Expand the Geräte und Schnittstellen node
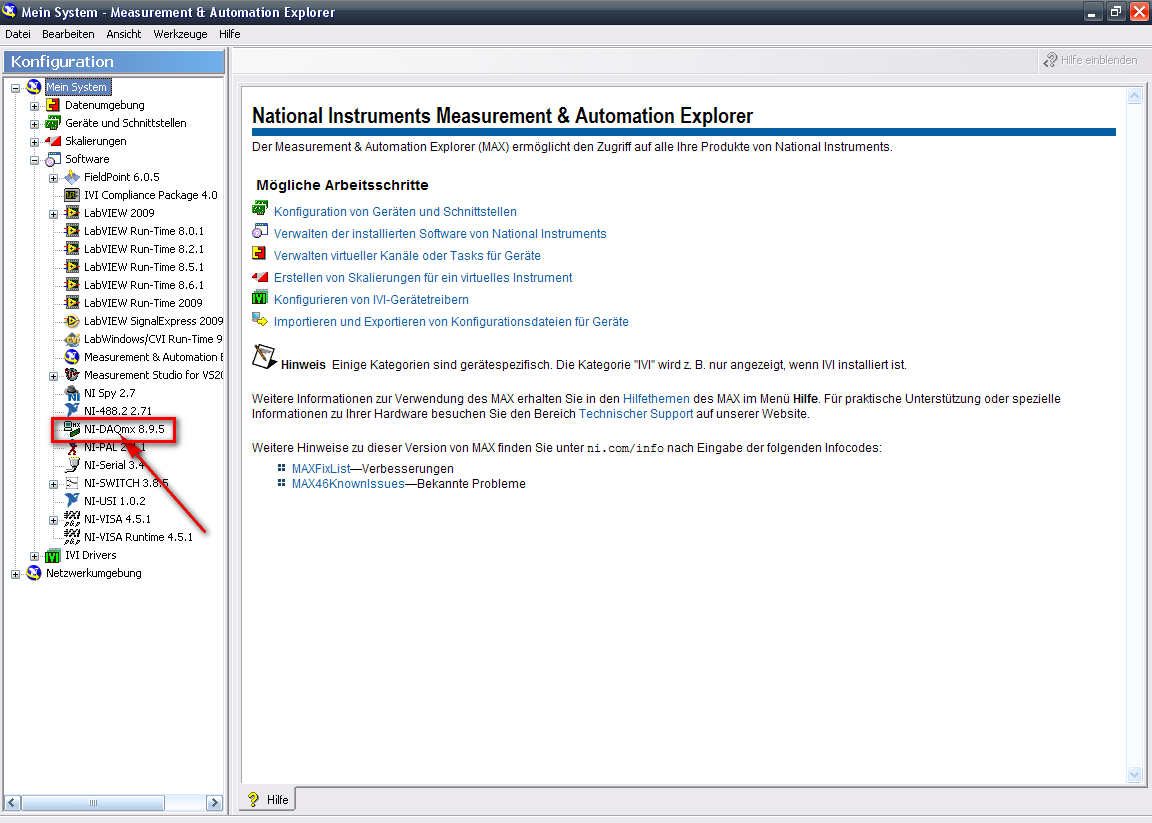 (x=35, y=123)
